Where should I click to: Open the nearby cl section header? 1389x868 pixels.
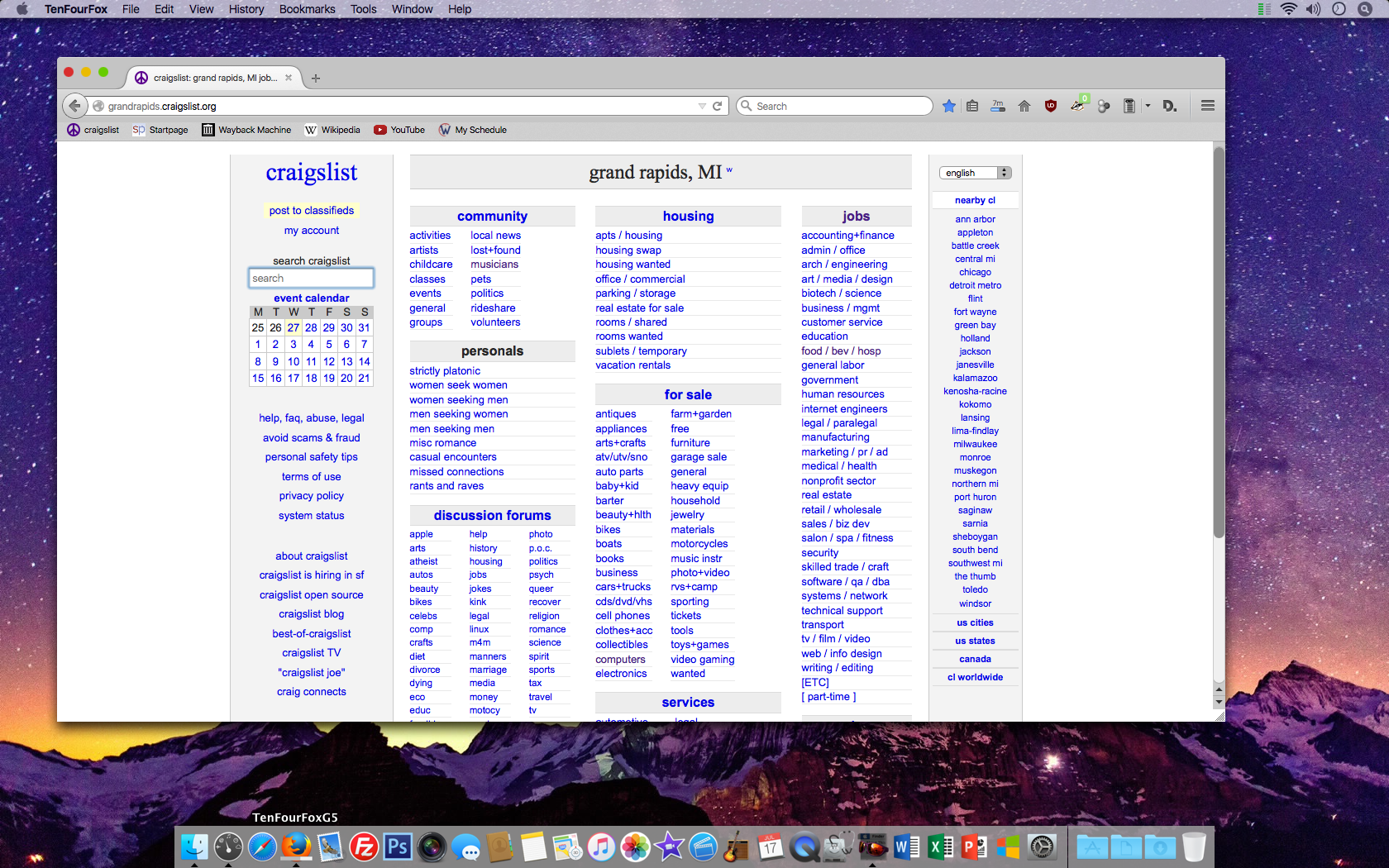(x=976, y=201)
